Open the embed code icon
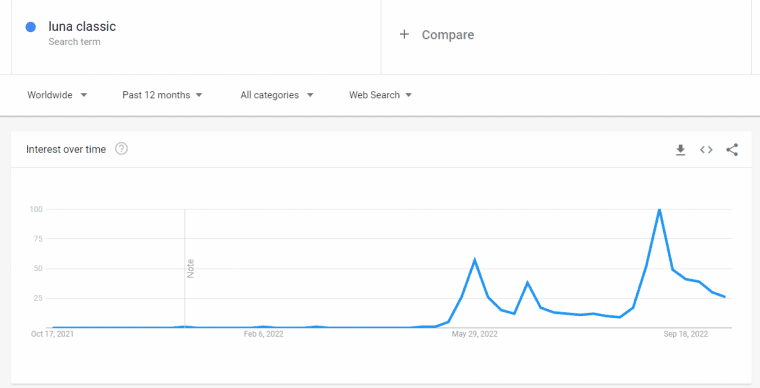760x388 pixels. [706, 150]
